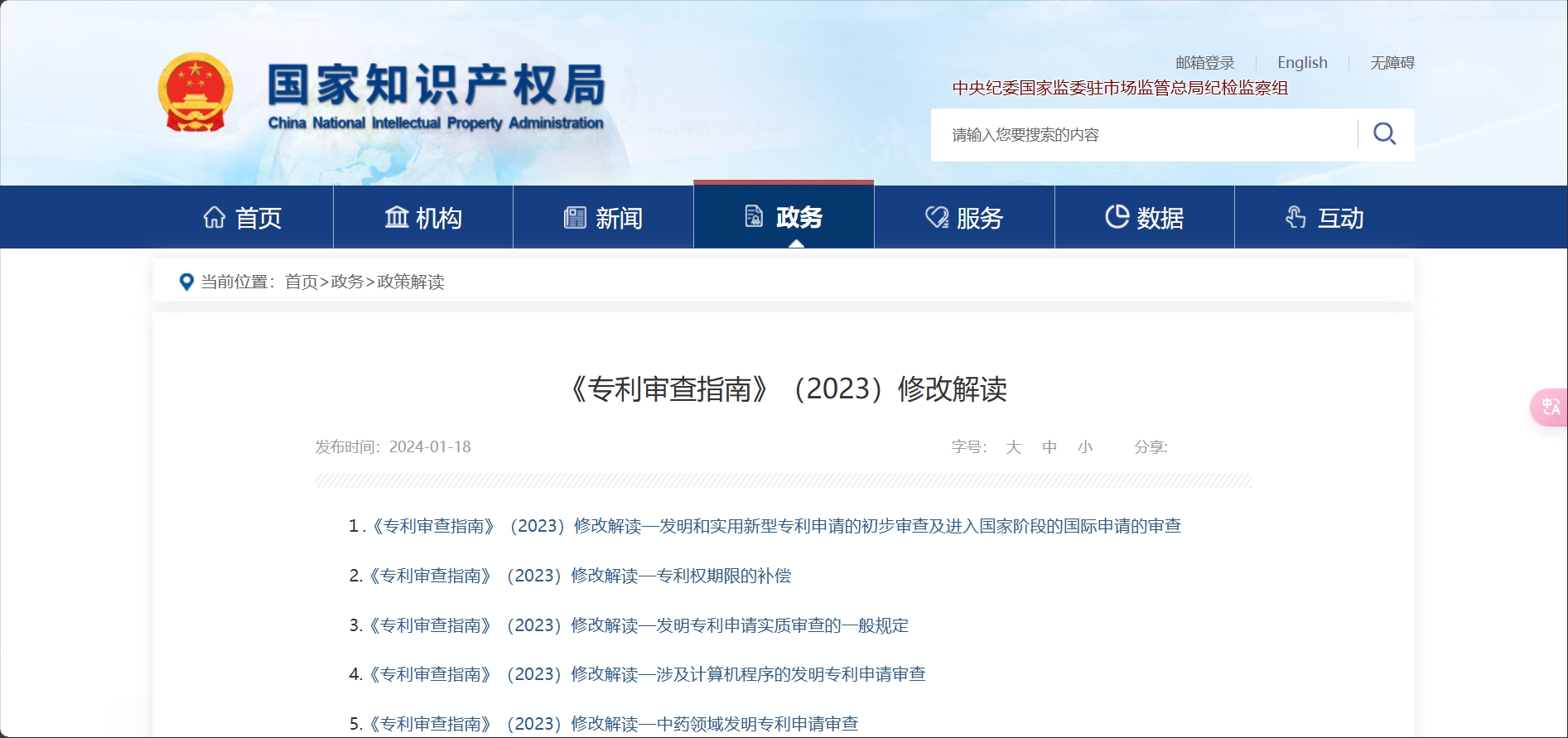Open the 中央纪委国家监委 red link
1568x738 pixels.
[x=1120, y=88]
